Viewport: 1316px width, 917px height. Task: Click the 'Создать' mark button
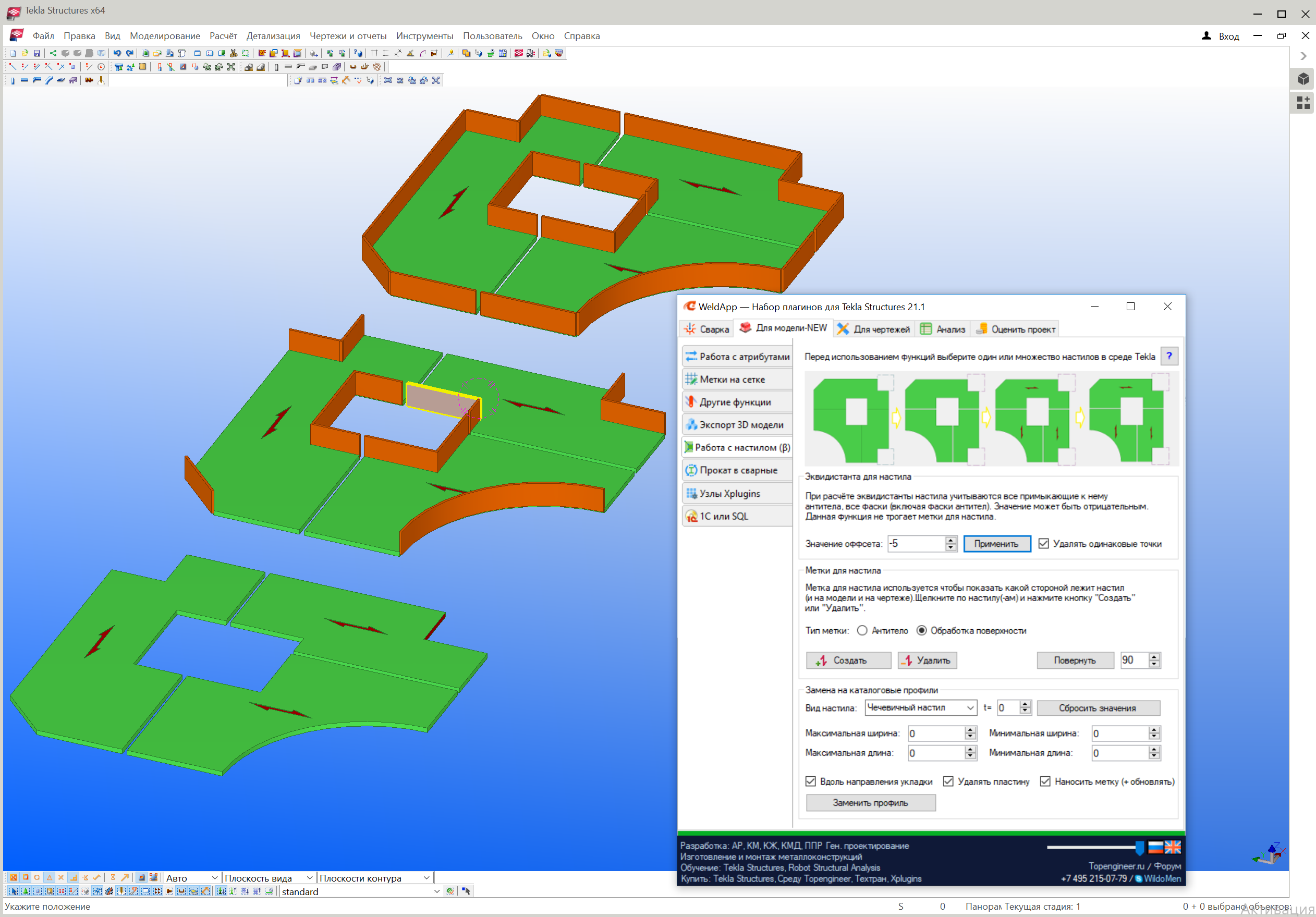click(x=848, y=660)
